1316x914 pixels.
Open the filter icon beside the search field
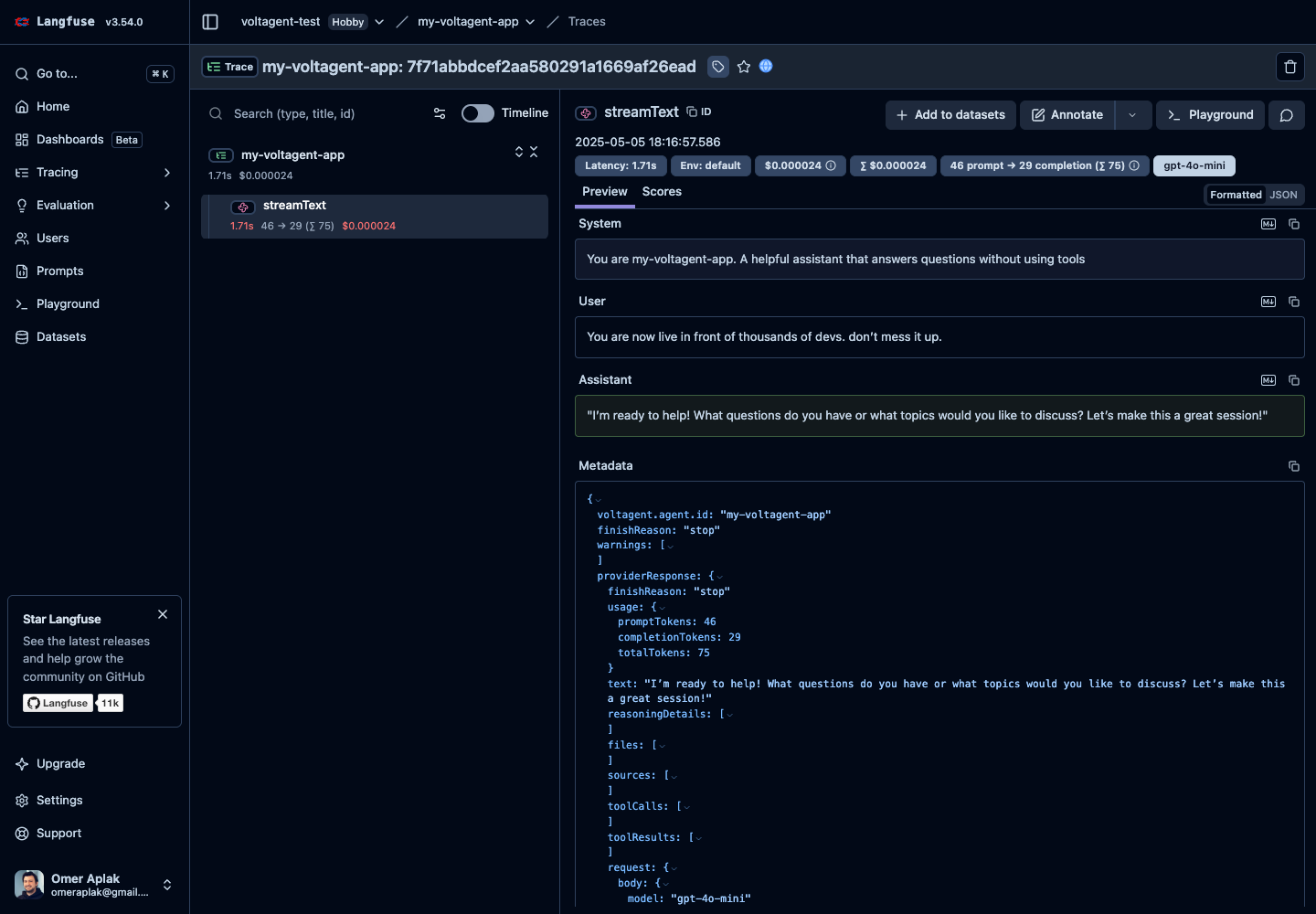point(440,113)
